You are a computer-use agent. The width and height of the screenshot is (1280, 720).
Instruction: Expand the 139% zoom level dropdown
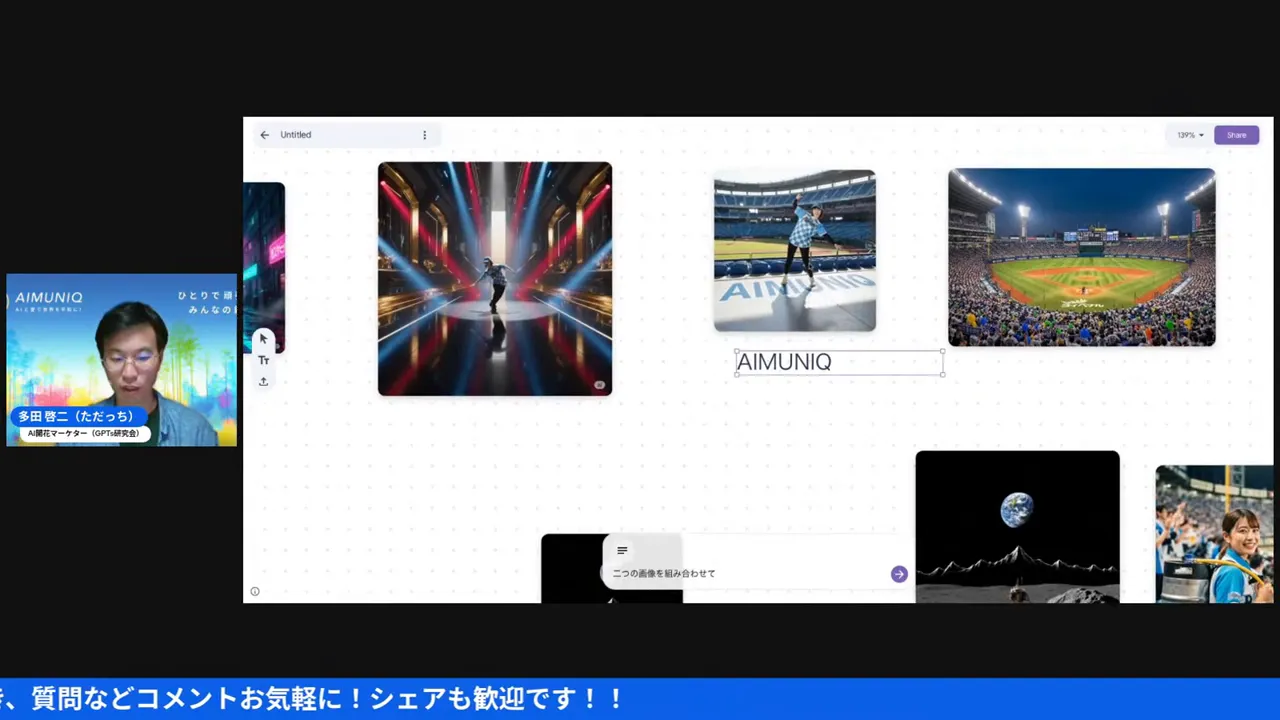tap(1189, 135)
